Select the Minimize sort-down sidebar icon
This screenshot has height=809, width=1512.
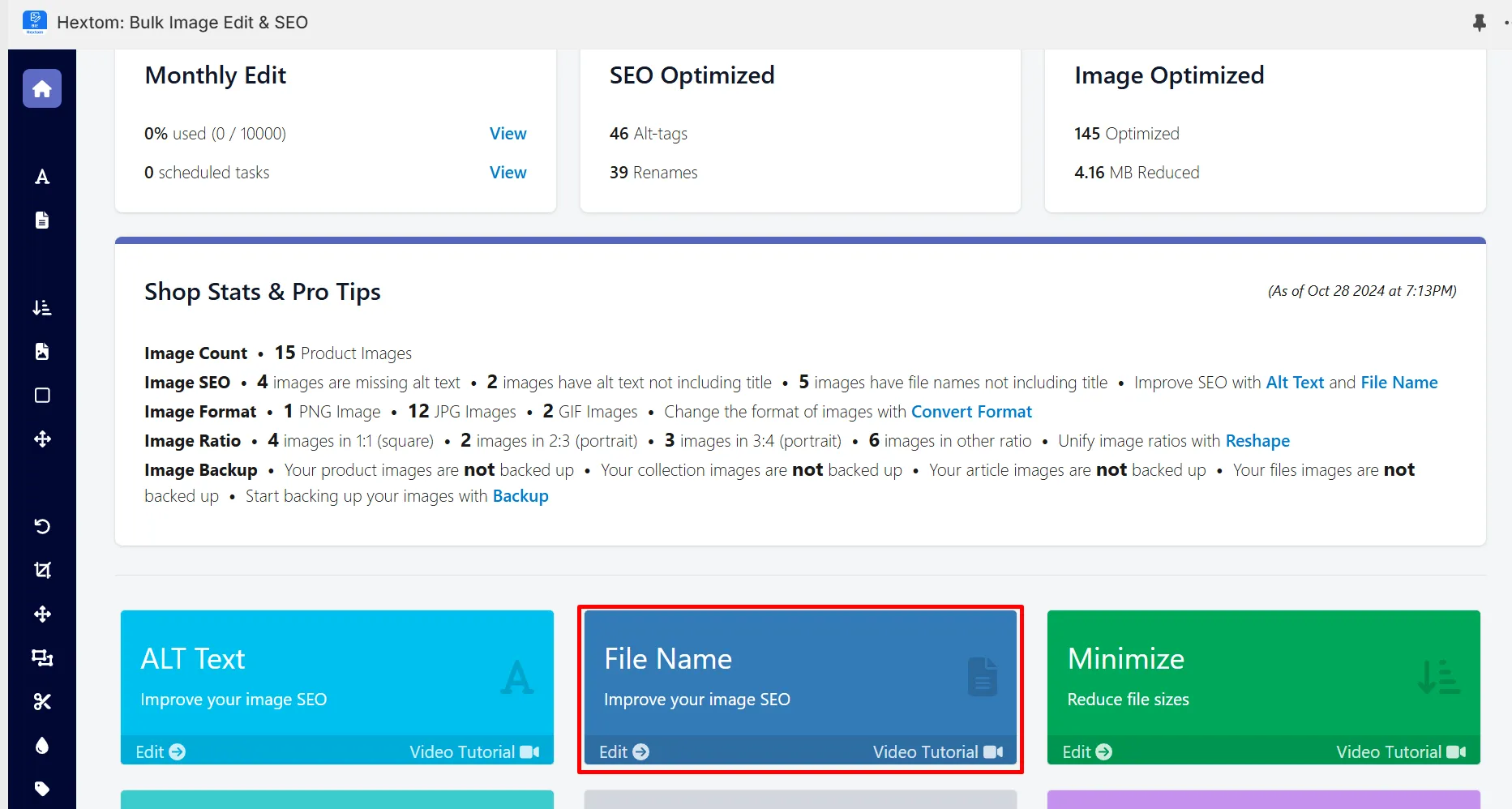(x=42, y=308)
